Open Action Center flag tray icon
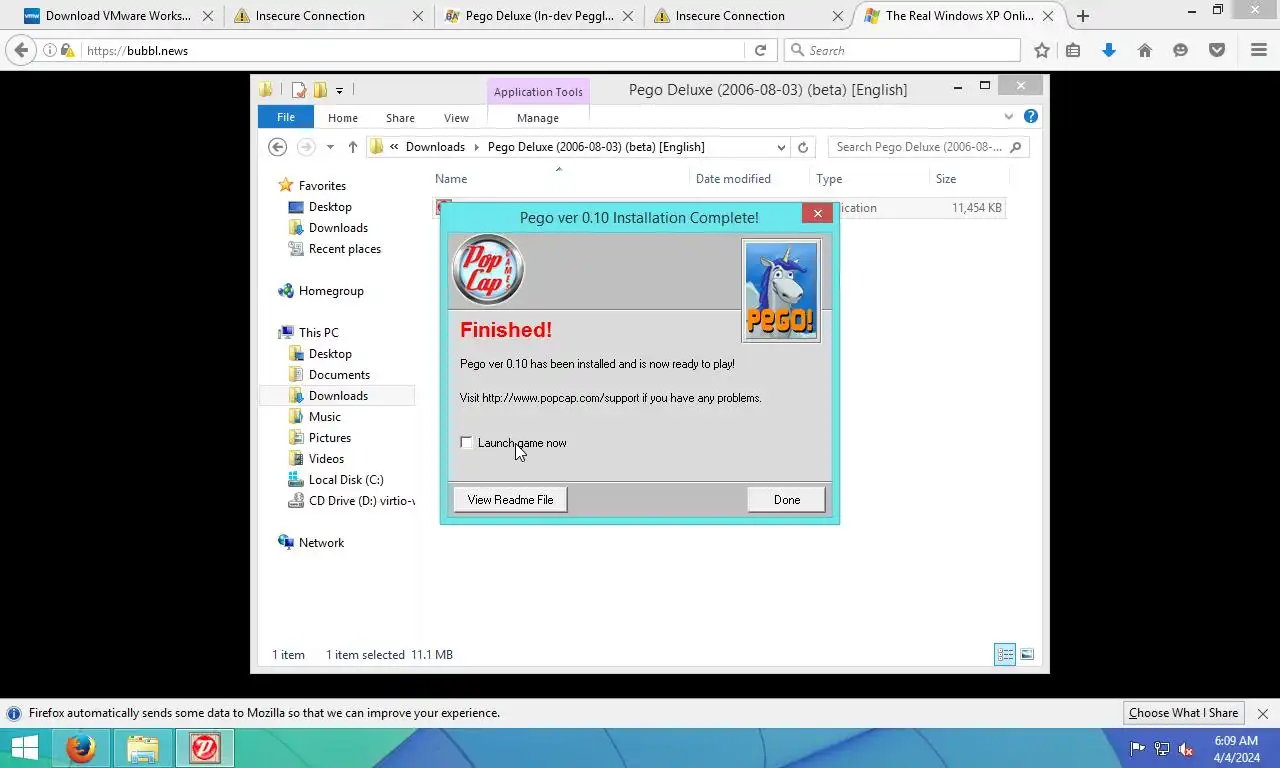Screen dimensions: 1280x768 (1138, 748)
